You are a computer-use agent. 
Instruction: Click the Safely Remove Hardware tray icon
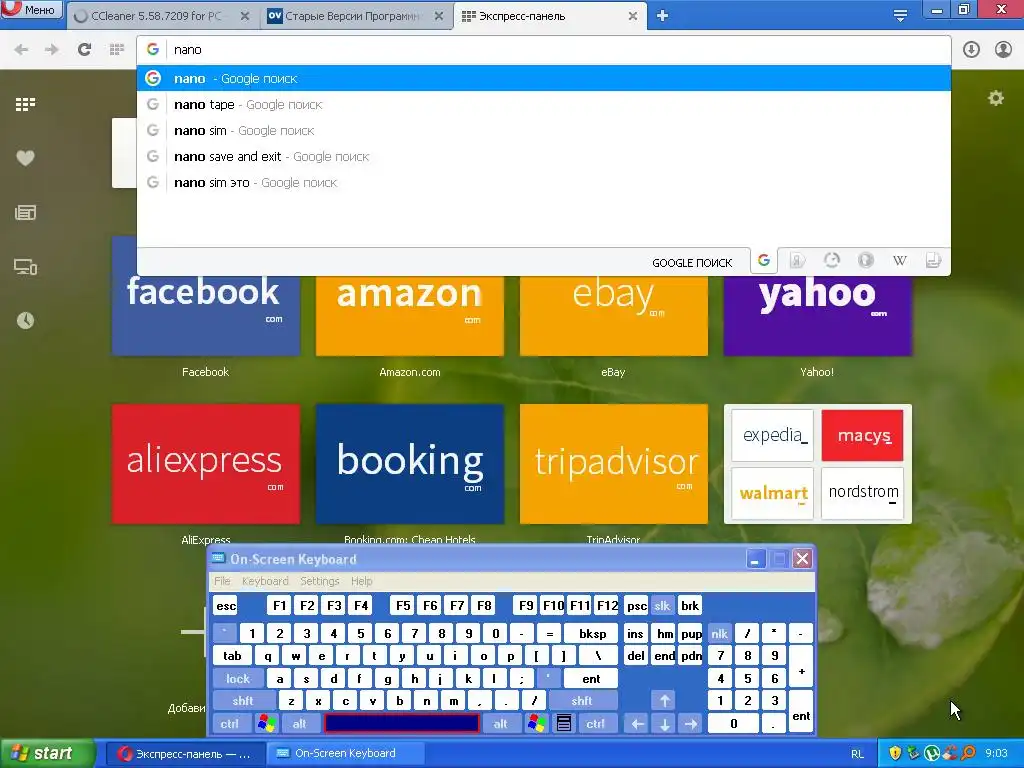914,754
